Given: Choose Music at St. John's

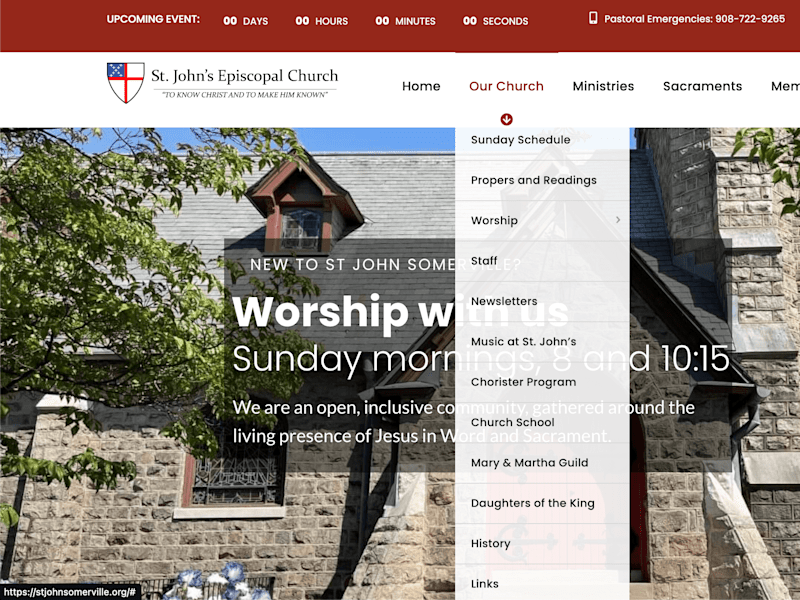Looking at the screenshot, I should 523,341.
